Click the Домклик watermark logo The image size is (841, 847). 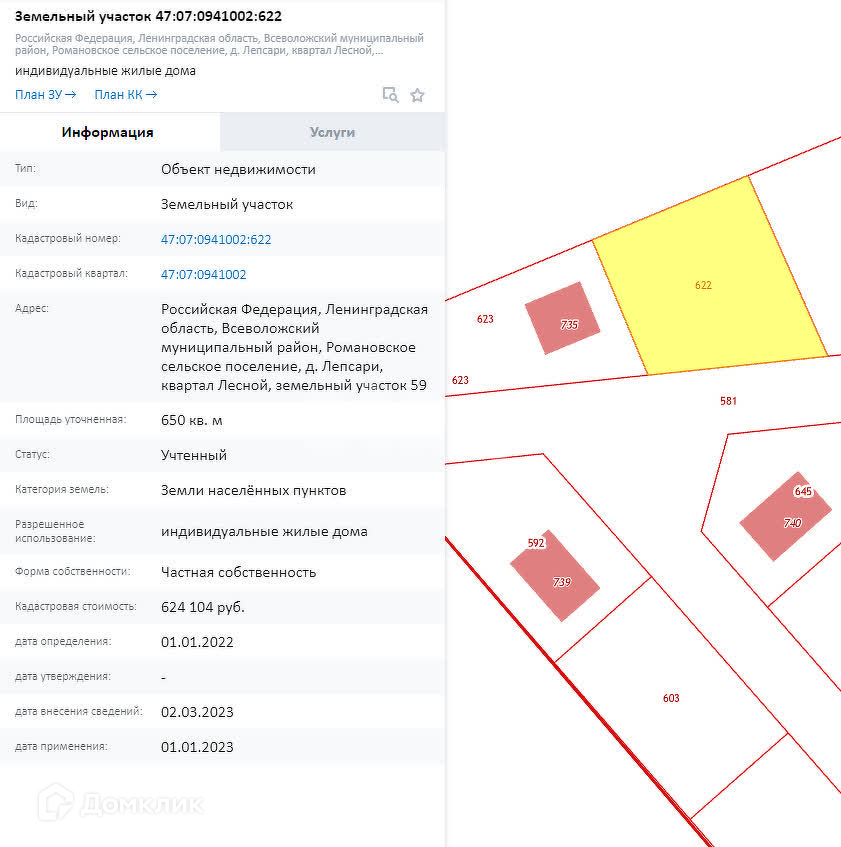tap(120, 802)
